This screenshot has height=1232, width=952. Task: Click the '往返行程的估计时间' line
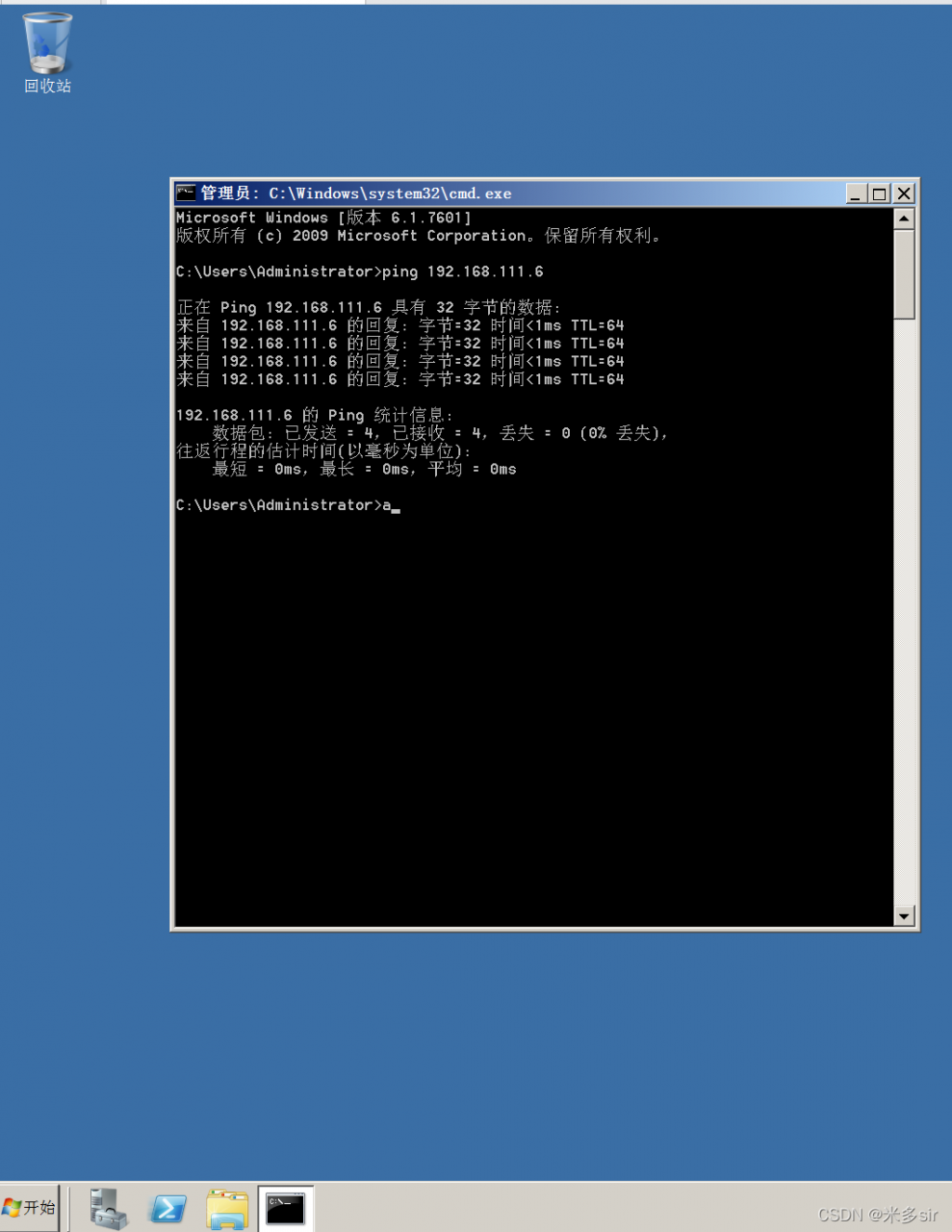coord(323,451)
